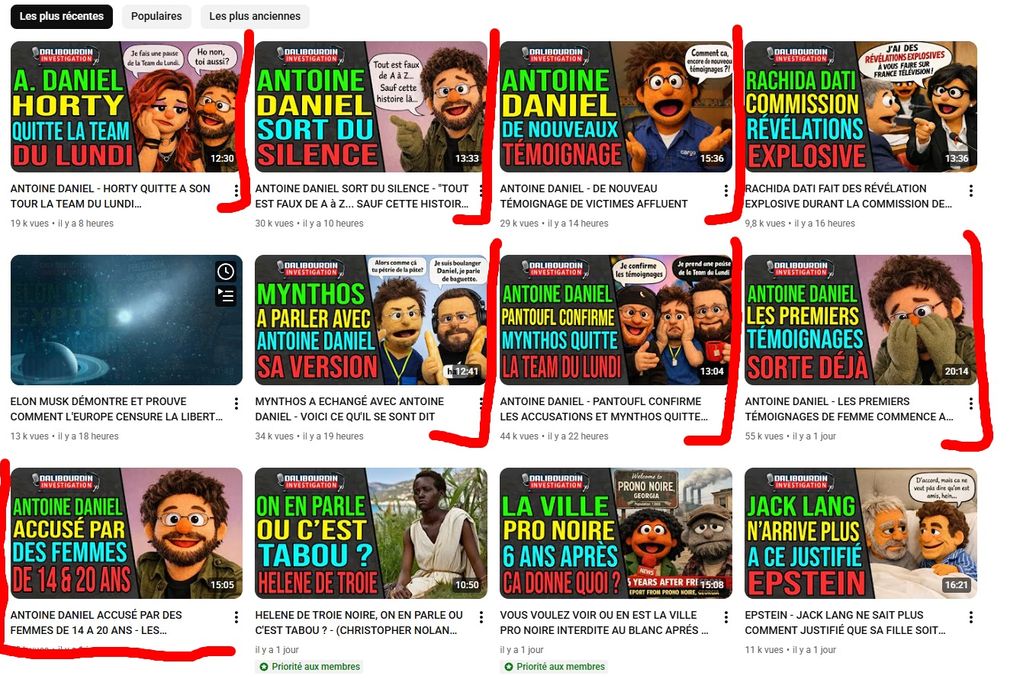This screenshot has width=1024, height=679.
Task: Open the "Jack Lang Epstein" thumbnail
Action: pyautogui.click(x=861, y=533)
